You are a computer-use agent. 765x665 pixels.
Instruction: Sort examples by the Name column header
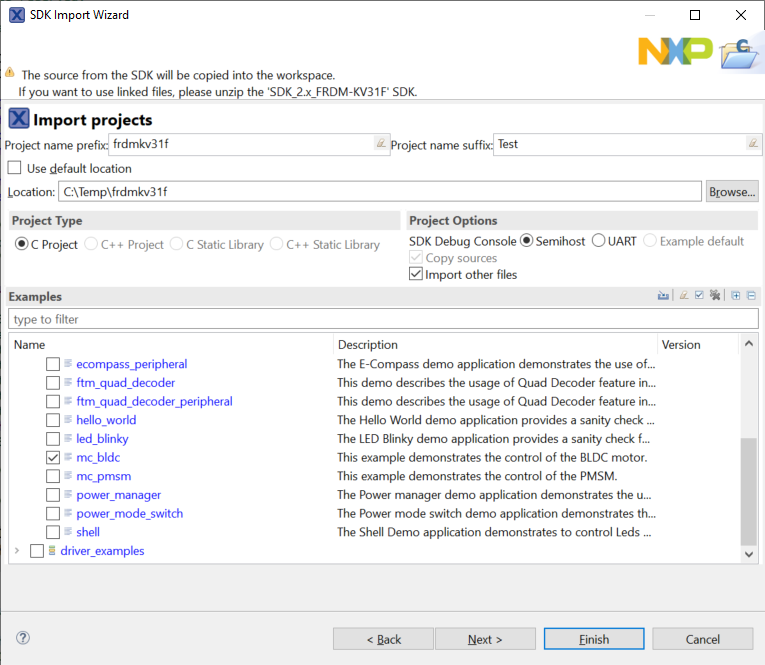170,345
